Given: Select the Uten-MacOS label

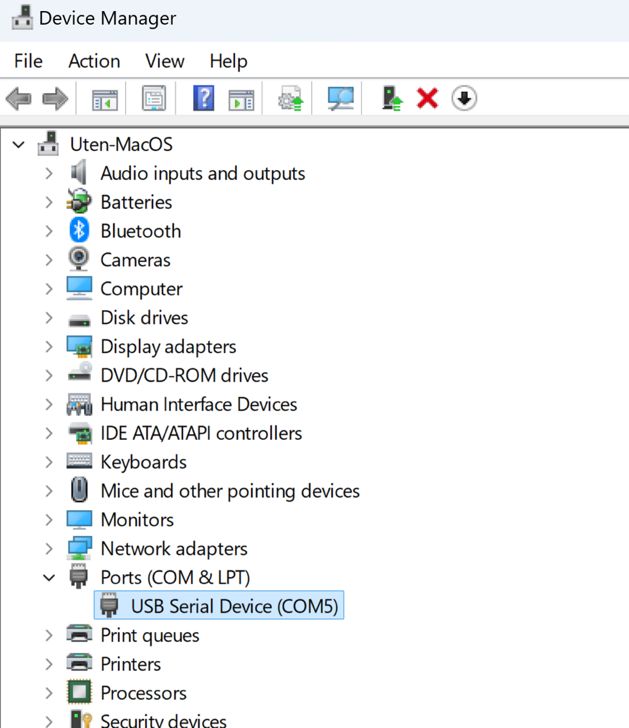Looking at the screenshot, I should coord(121,144).
